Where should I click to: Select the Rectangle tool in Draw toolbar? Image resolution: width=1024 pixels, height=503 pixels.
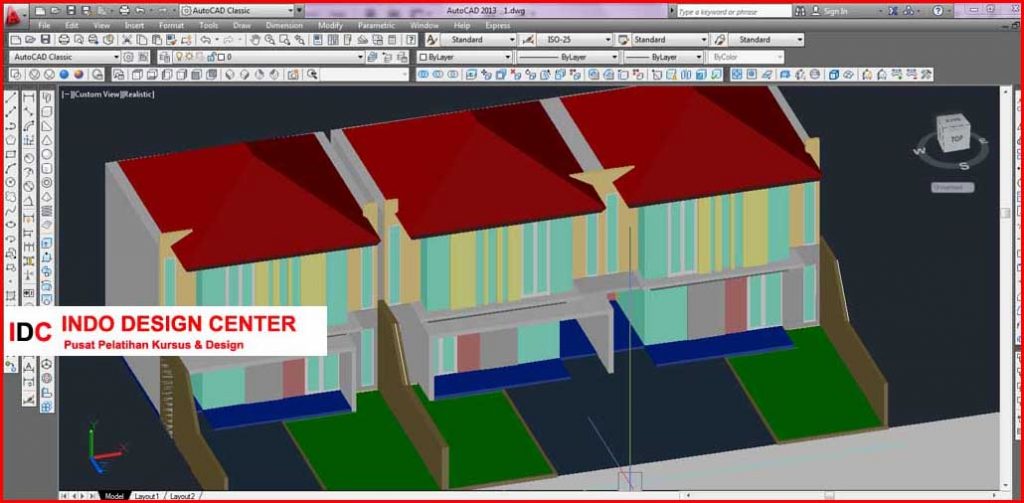(x=11, y=154)
